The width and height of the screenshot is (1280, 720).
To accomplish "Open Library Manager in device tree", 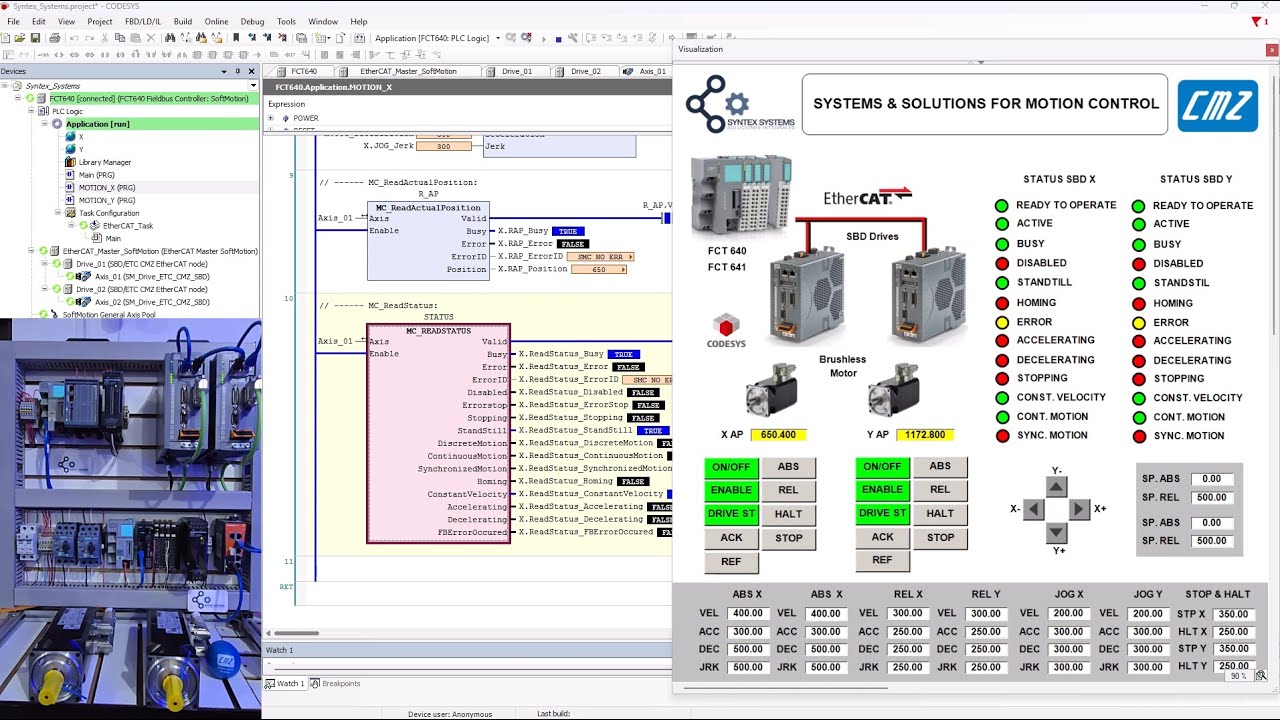I will [104, 162].
